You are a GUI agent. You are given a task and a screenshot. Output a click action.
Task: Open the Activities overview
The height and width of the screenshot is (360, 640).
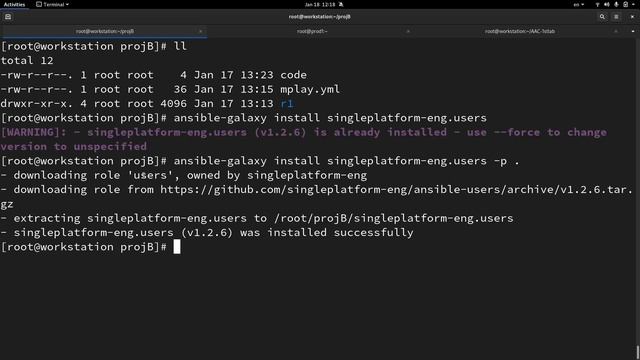point(14,4)
